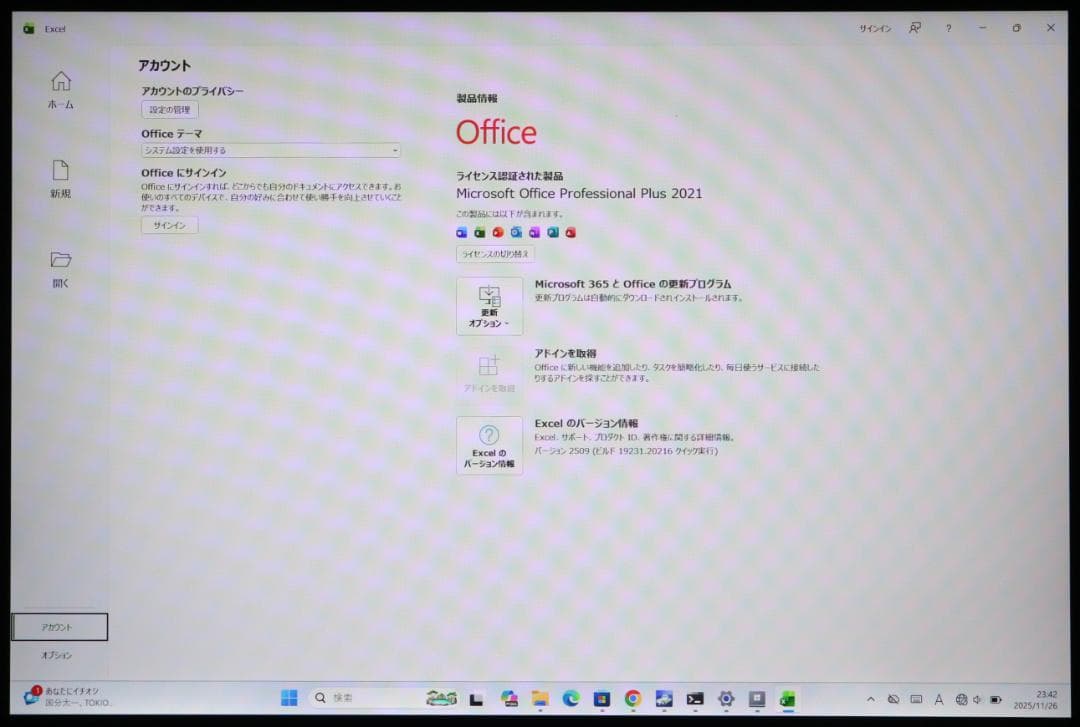
Task: Open Settings gear from the taskbar
Action: click(726, 699)
